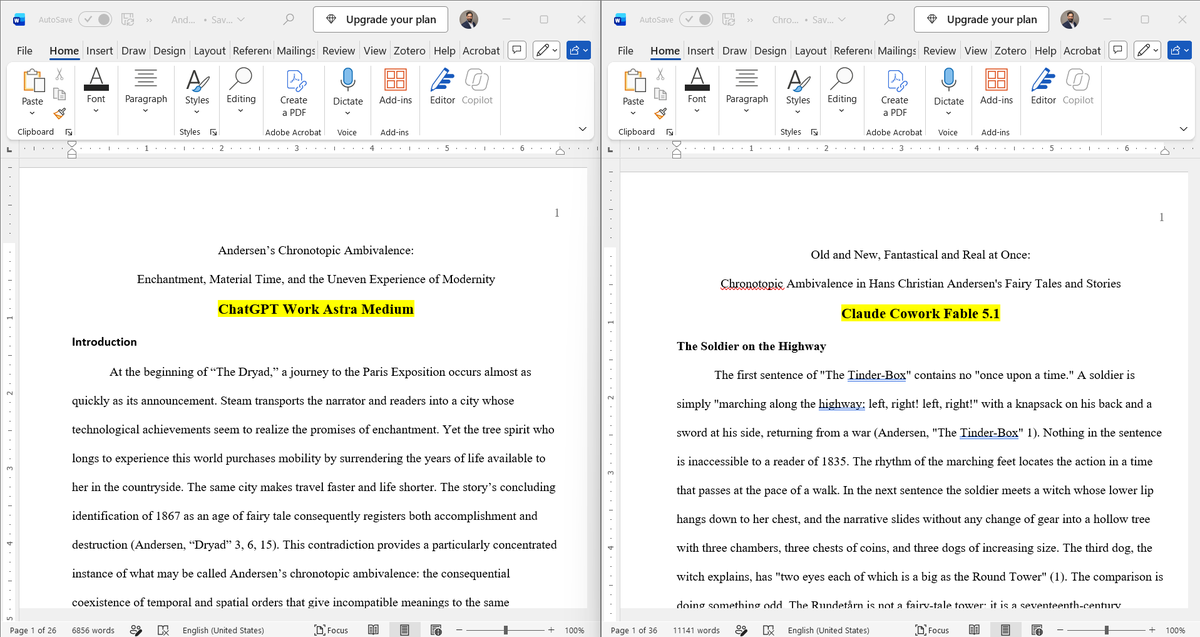This screenshot has height=637, width=1200.
Task: Click Paste clipboard icon in left window
Action: tap(32, 80)
